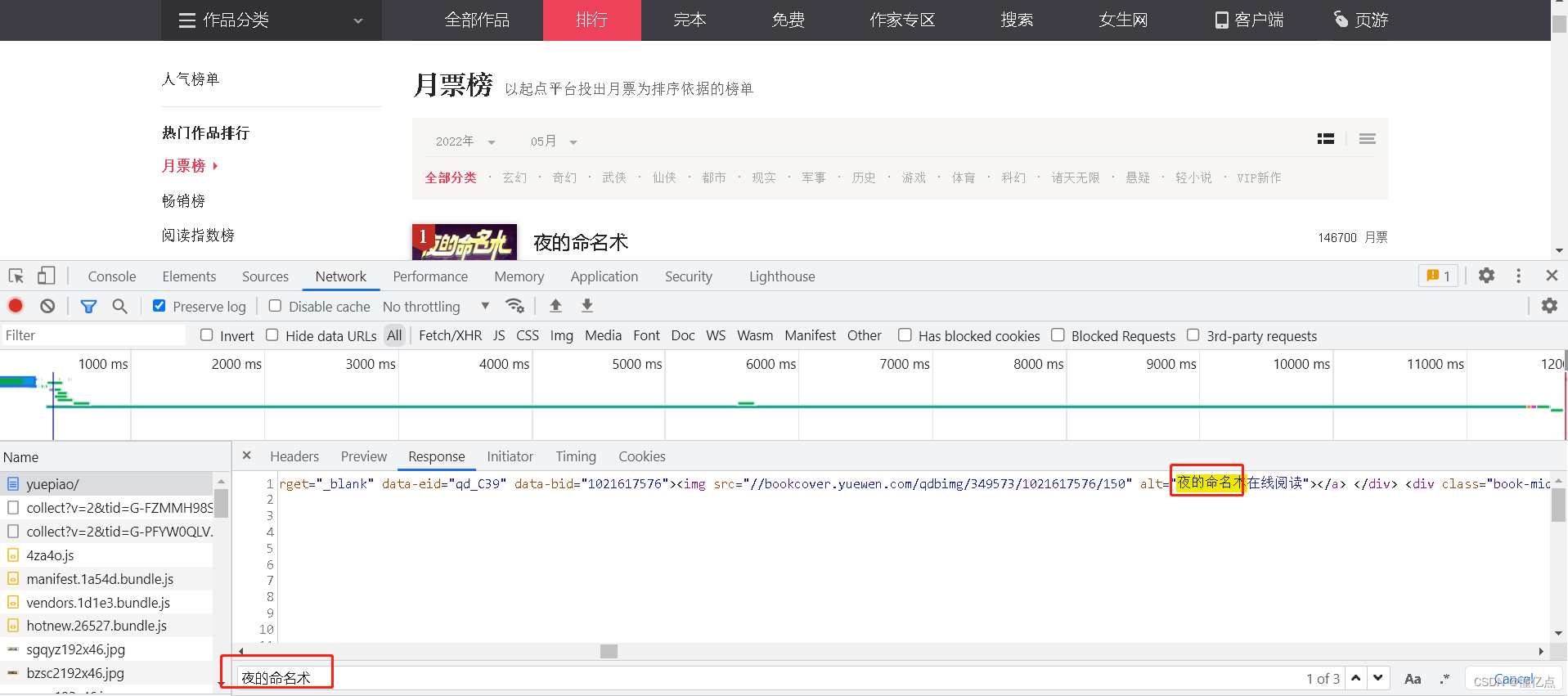Clear the network log icon
Screen dimensions: 1568x696
tap(47, 306)
